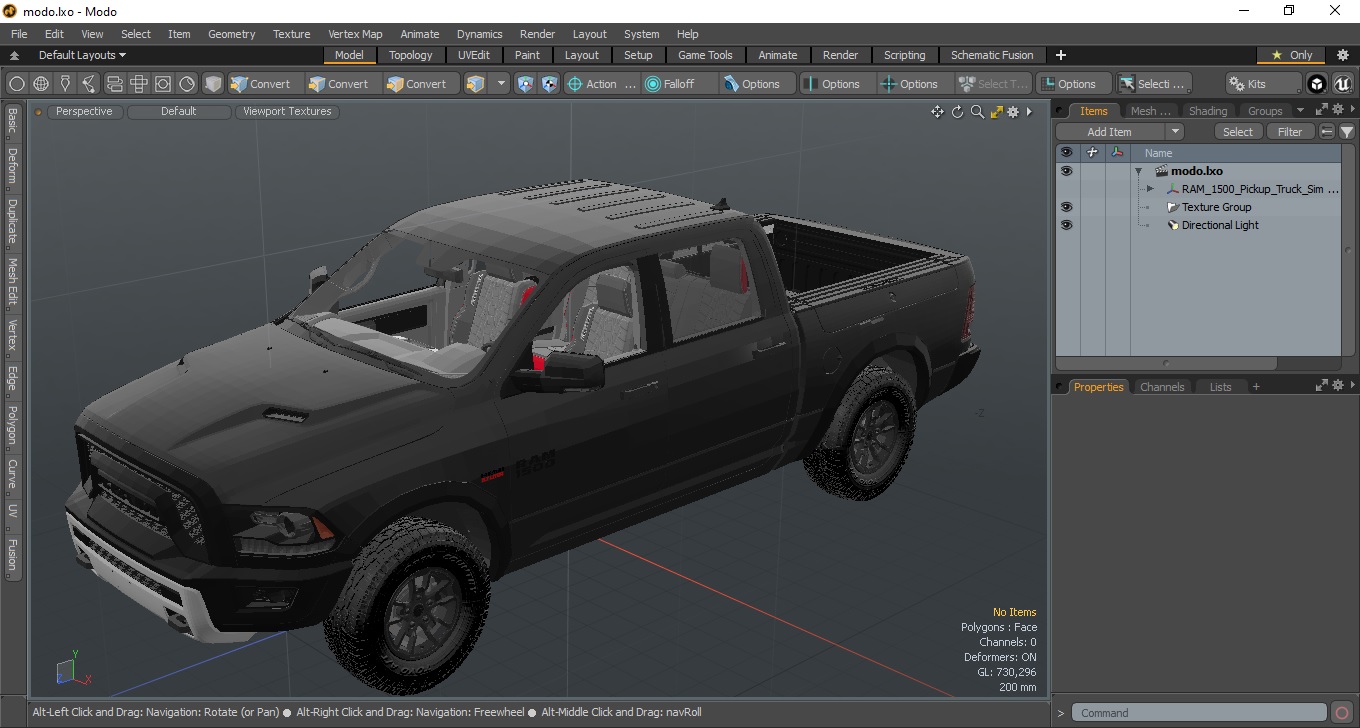This screenshot has width=1360, height=728.
Task: Open the Texture menu
Action: [291, 34]
